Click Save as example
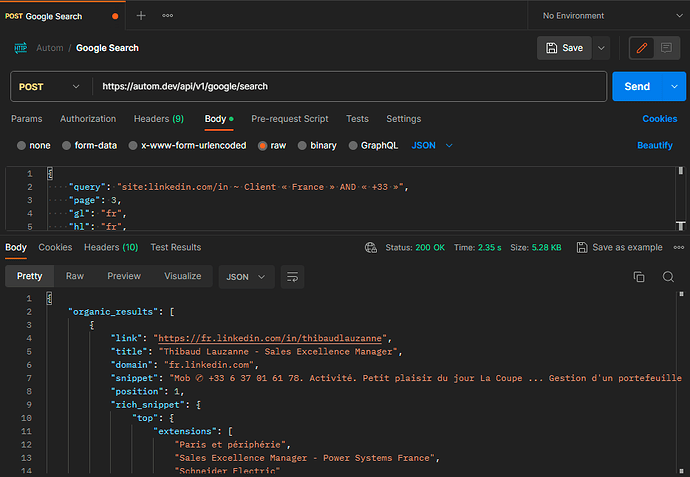The image size is (690, 477). 619,247
